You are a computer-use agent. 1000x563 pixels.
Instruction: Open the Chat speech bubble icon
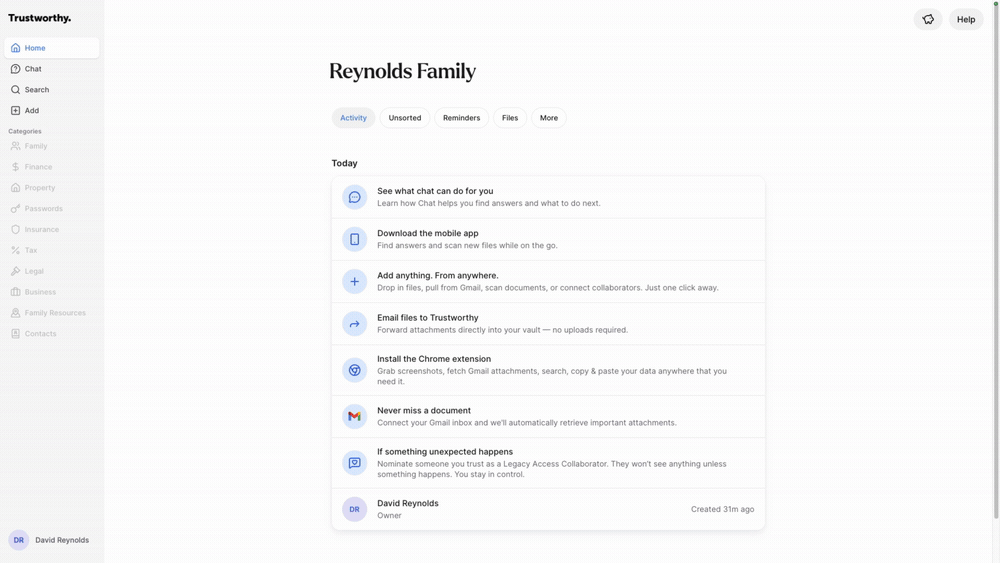pyautogui.click(x=354, y=197)
